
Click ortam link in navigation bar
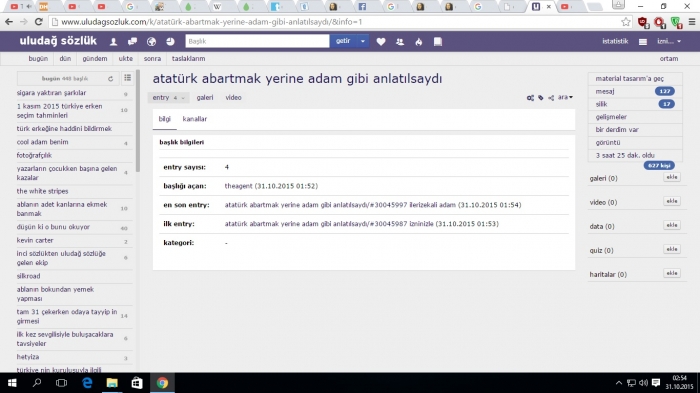(x=669, y=59)
